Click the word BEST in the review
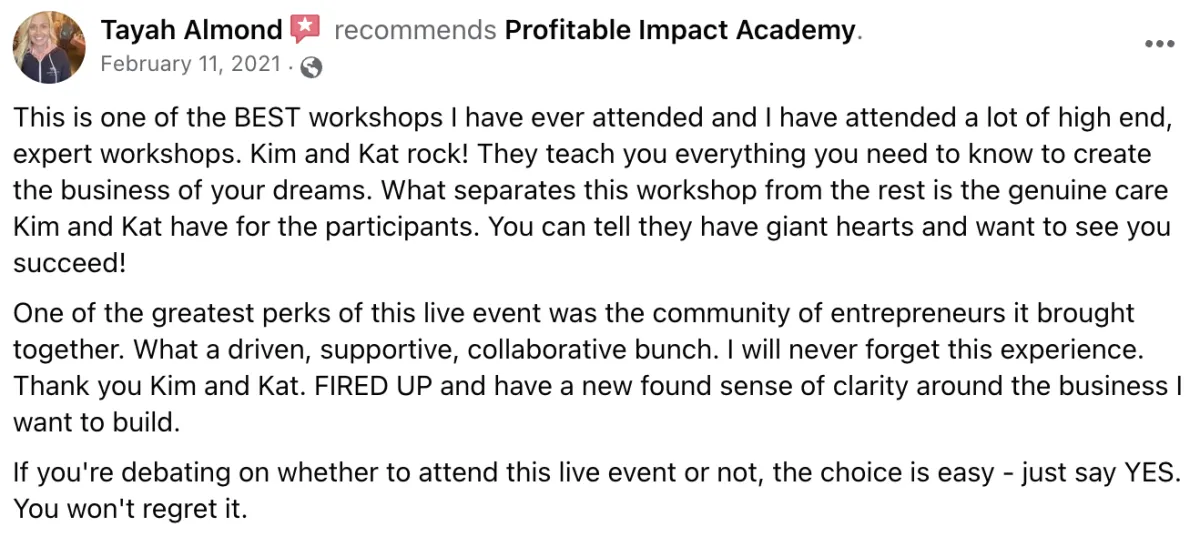The image size is (1200, 537). (x=268, y=118)
